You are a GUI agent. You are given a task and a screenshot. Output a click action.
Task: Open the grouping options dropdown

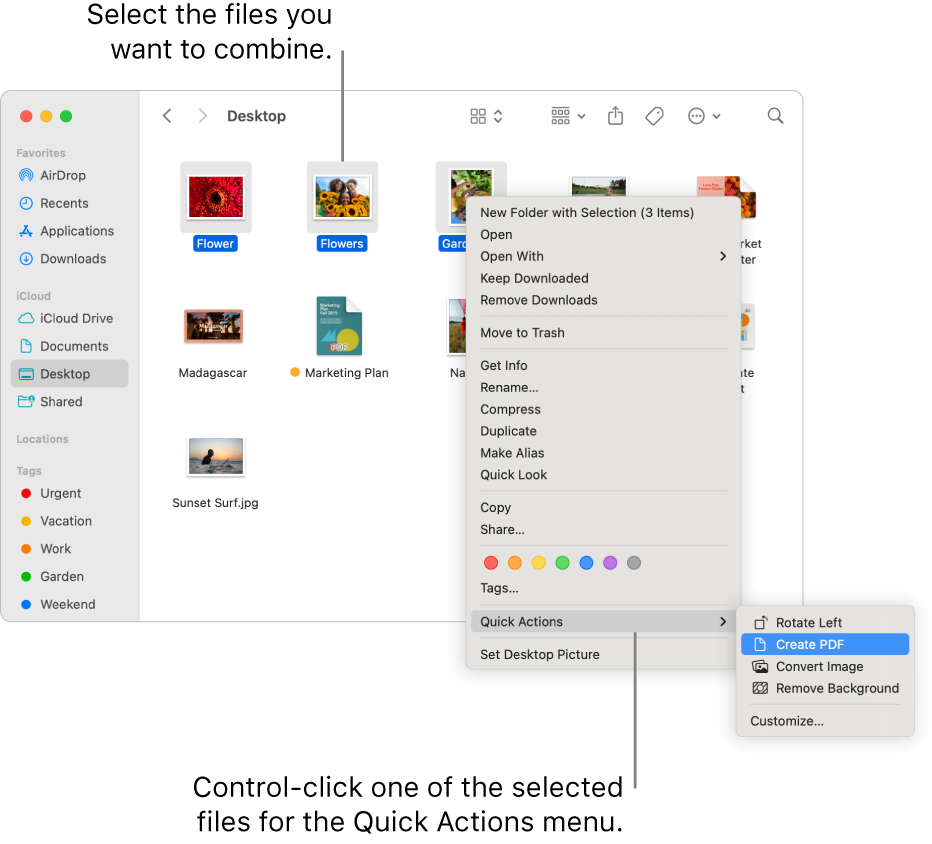coord(567,116)
